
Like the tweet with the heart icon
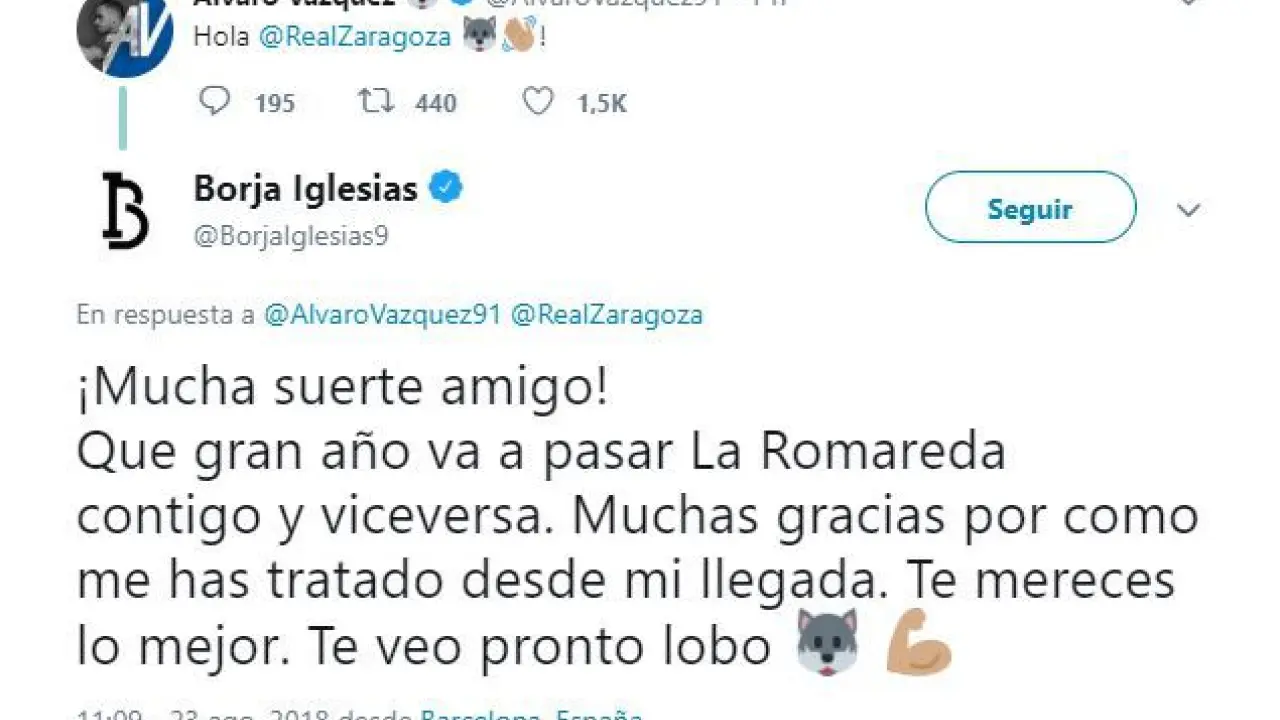(x=538, y=101)
